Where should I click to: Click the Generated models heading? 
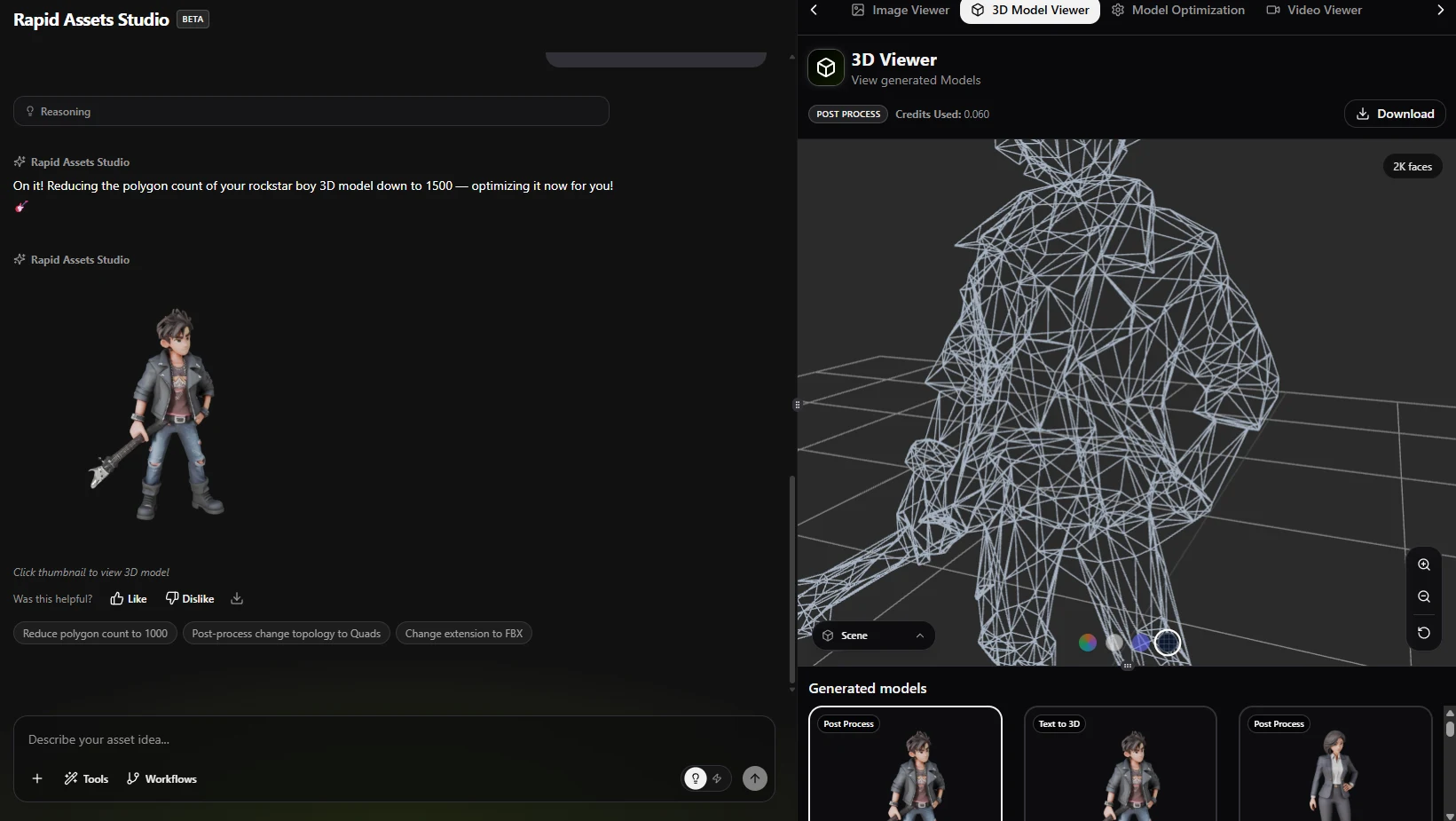click(x=868, y=688)
